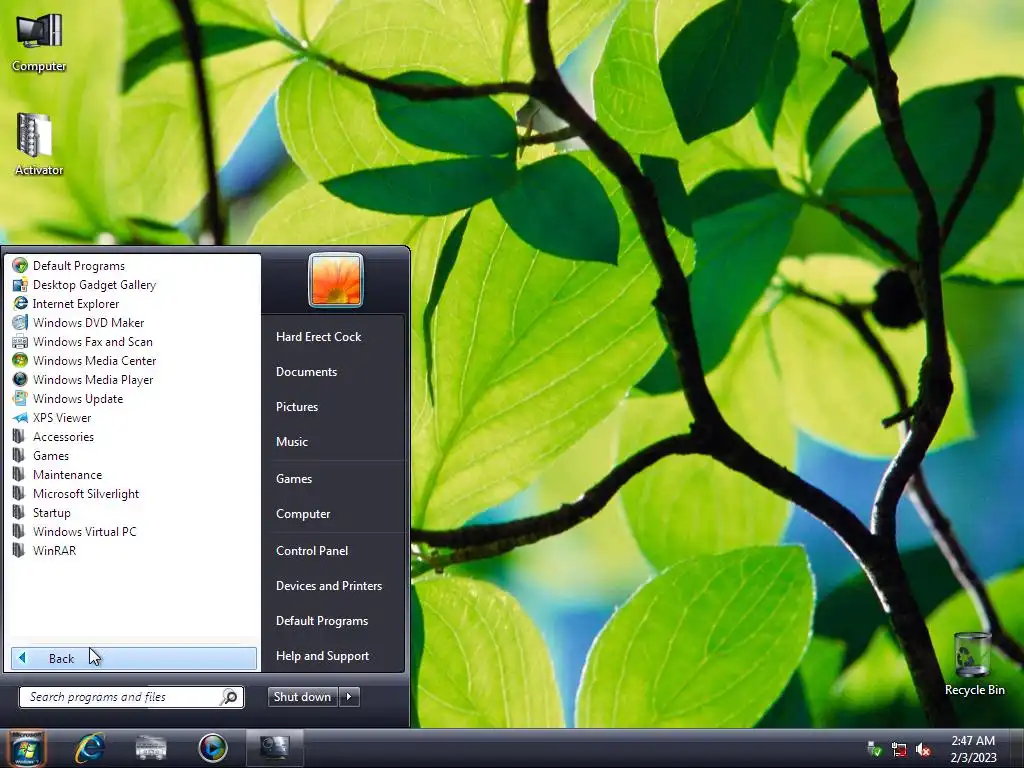1024x768 pixels.
Task: Click the Shut down button
Action: click(303, 697)
